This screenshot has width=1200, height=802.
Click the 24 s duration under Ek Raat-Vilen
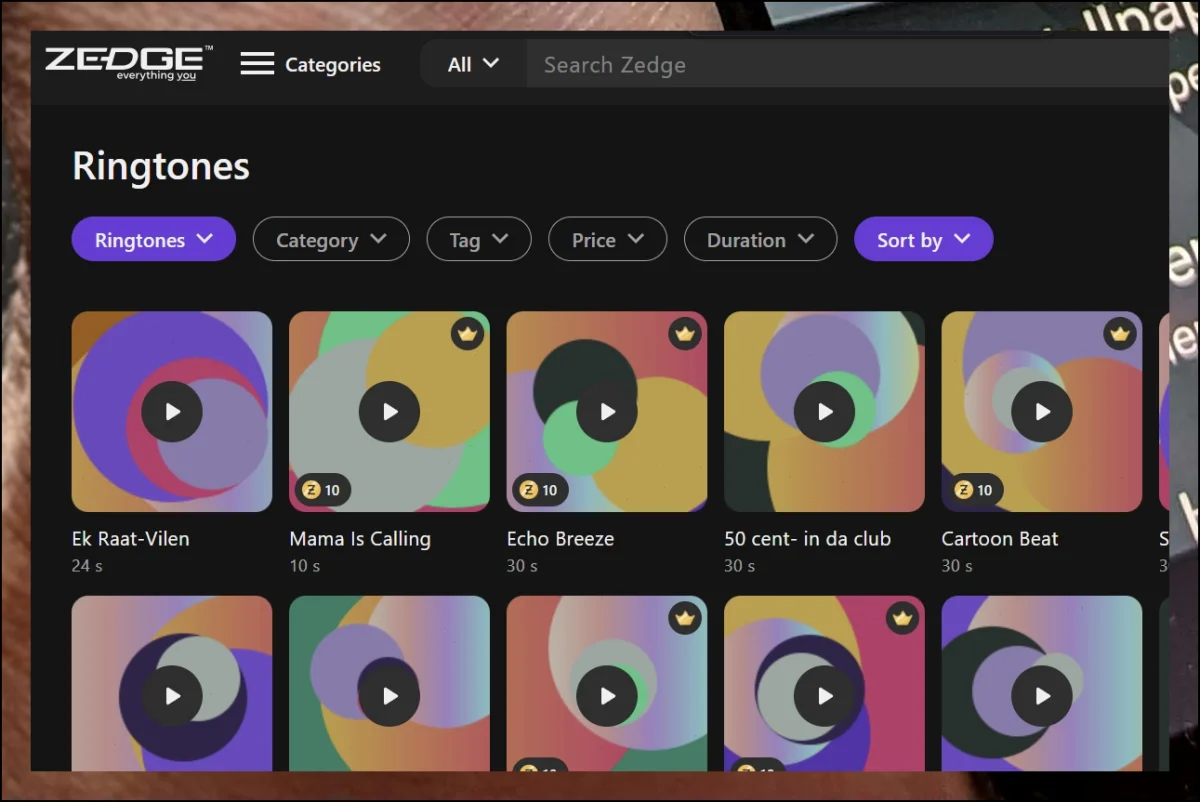tap(87, 566)
